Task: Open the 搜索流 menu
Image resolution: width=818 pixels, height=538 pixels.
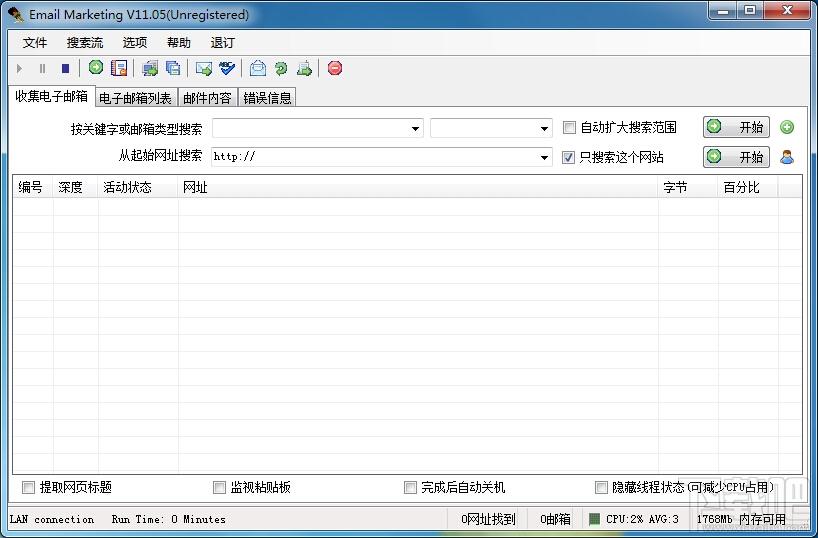Action: (85, 43)
